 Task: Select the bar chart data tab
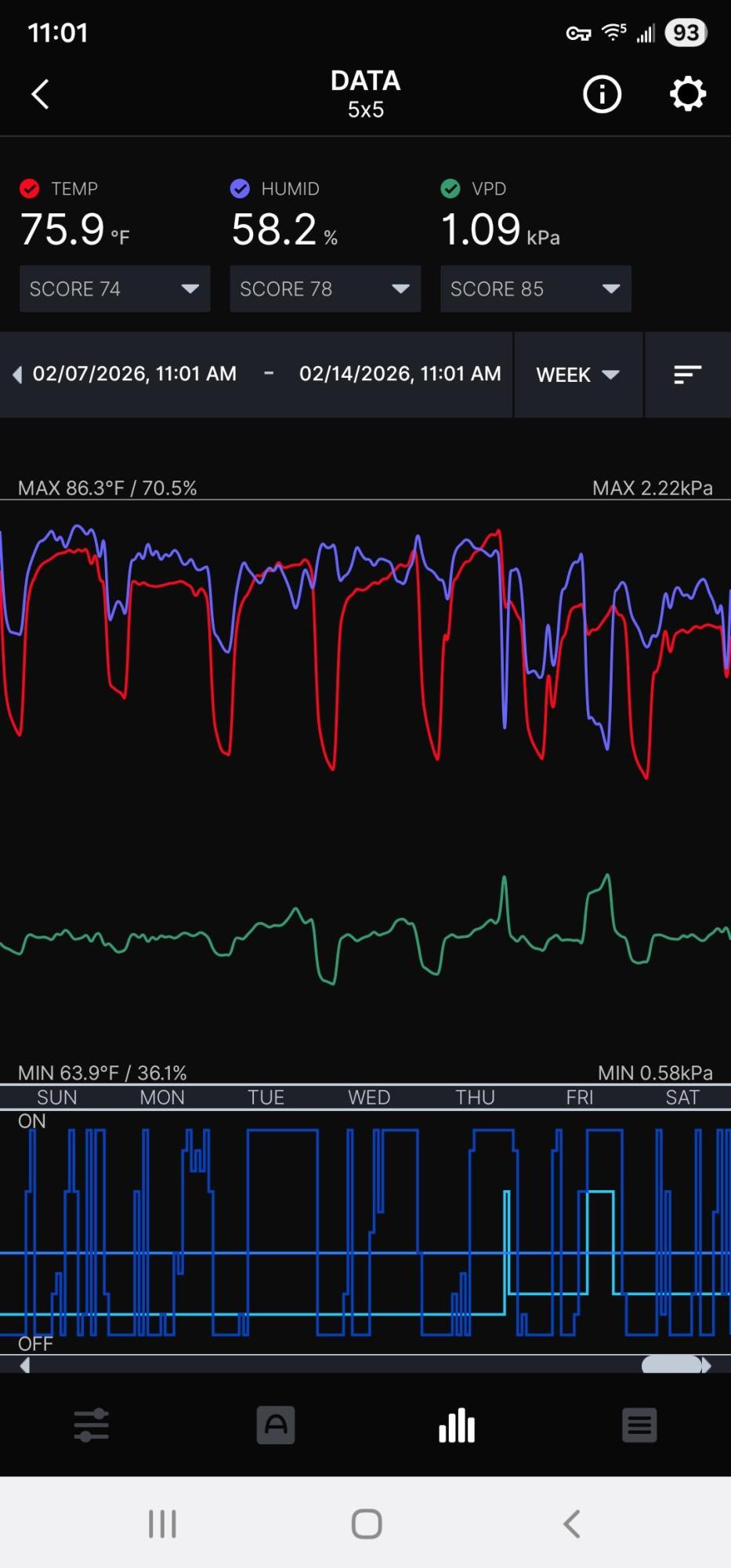tap(457, 1425)
